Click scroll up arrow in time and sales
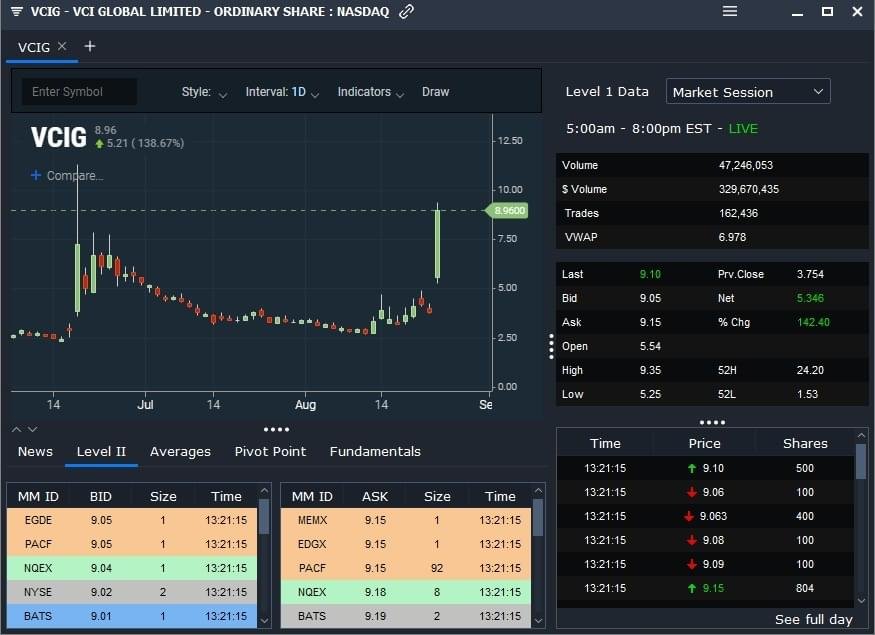 (x=861, y=435)
